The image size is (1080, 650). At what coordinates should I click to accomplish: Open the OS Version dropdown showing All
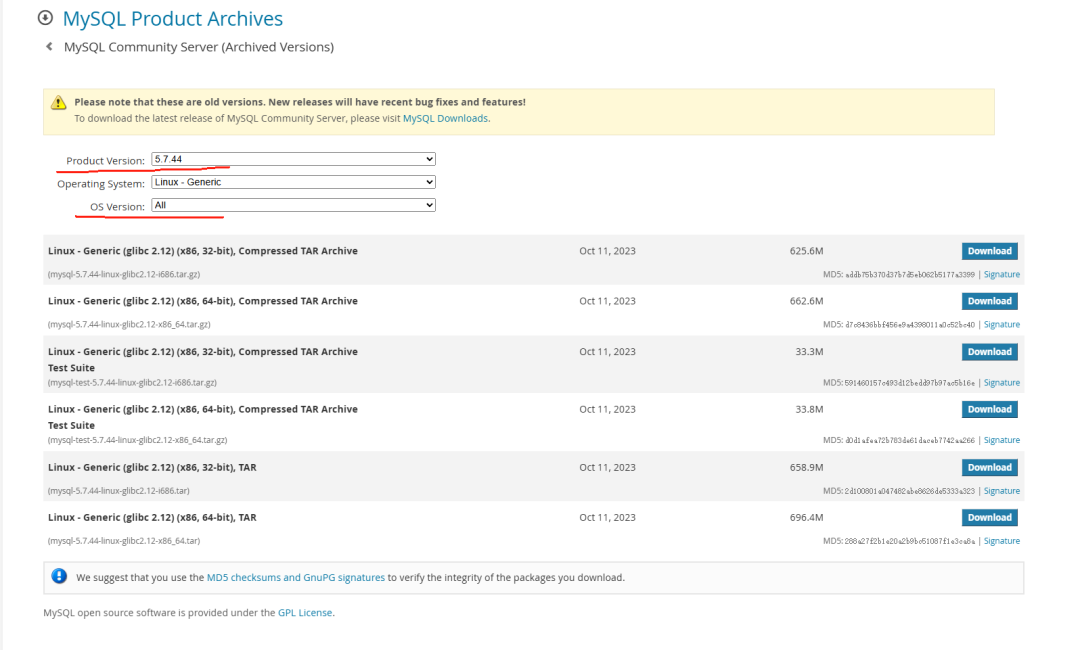coord(293,205)
